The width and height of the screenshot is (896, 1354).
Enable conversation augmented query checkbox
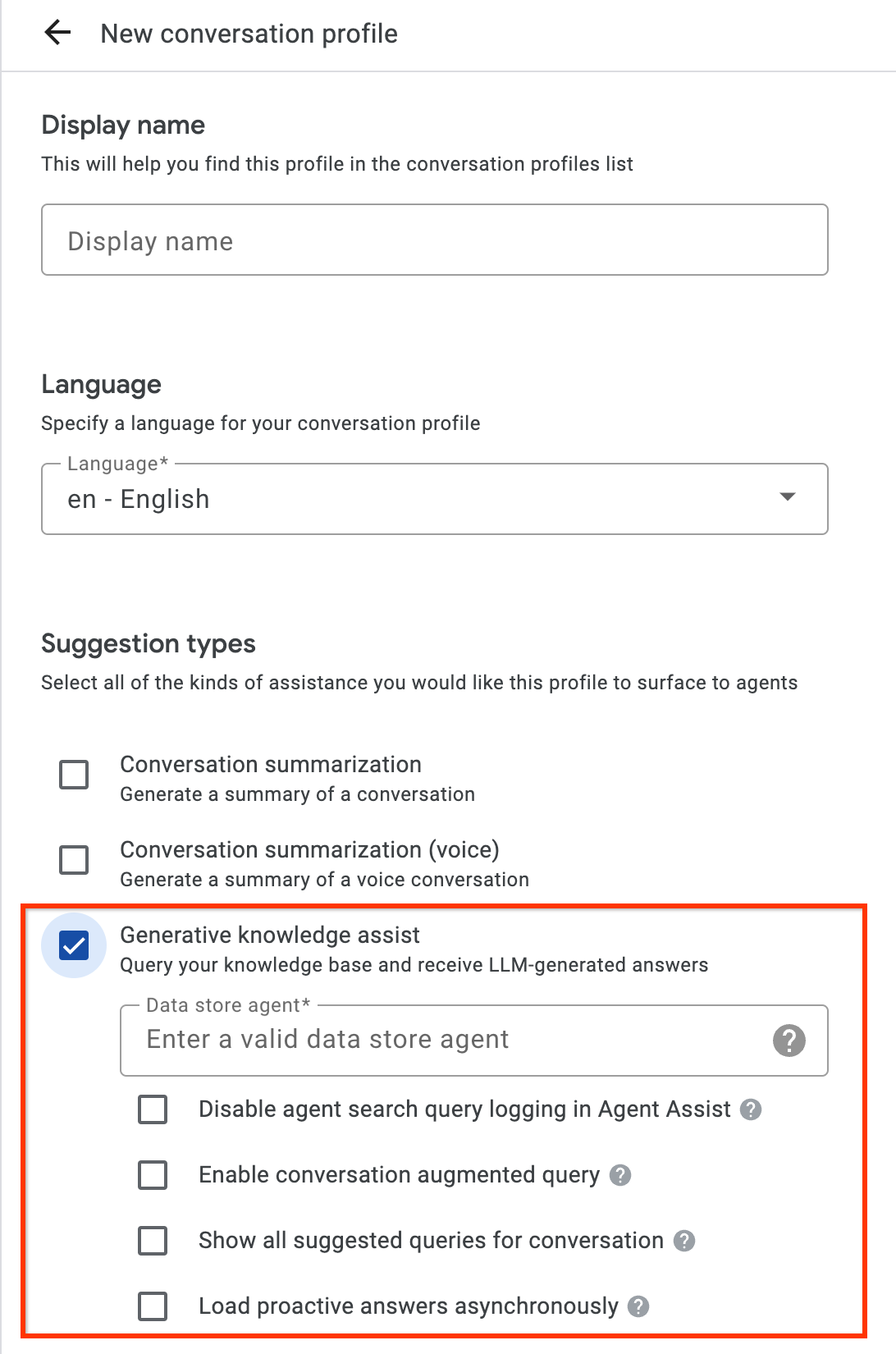click(153, 1175)
